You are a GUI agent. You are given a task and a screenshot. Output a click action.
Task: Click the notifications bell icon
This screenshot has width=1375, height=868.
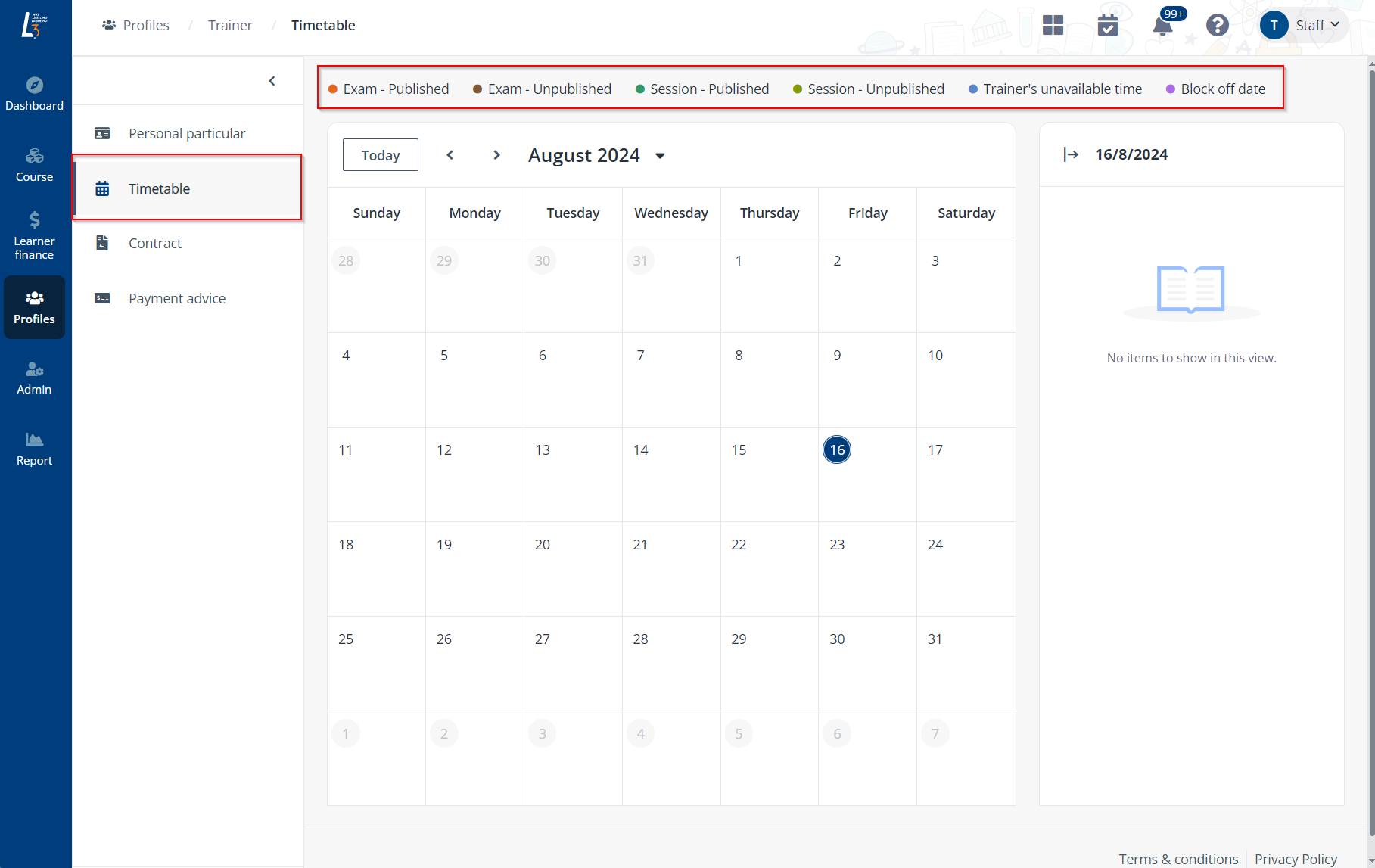pos(1162,26)
